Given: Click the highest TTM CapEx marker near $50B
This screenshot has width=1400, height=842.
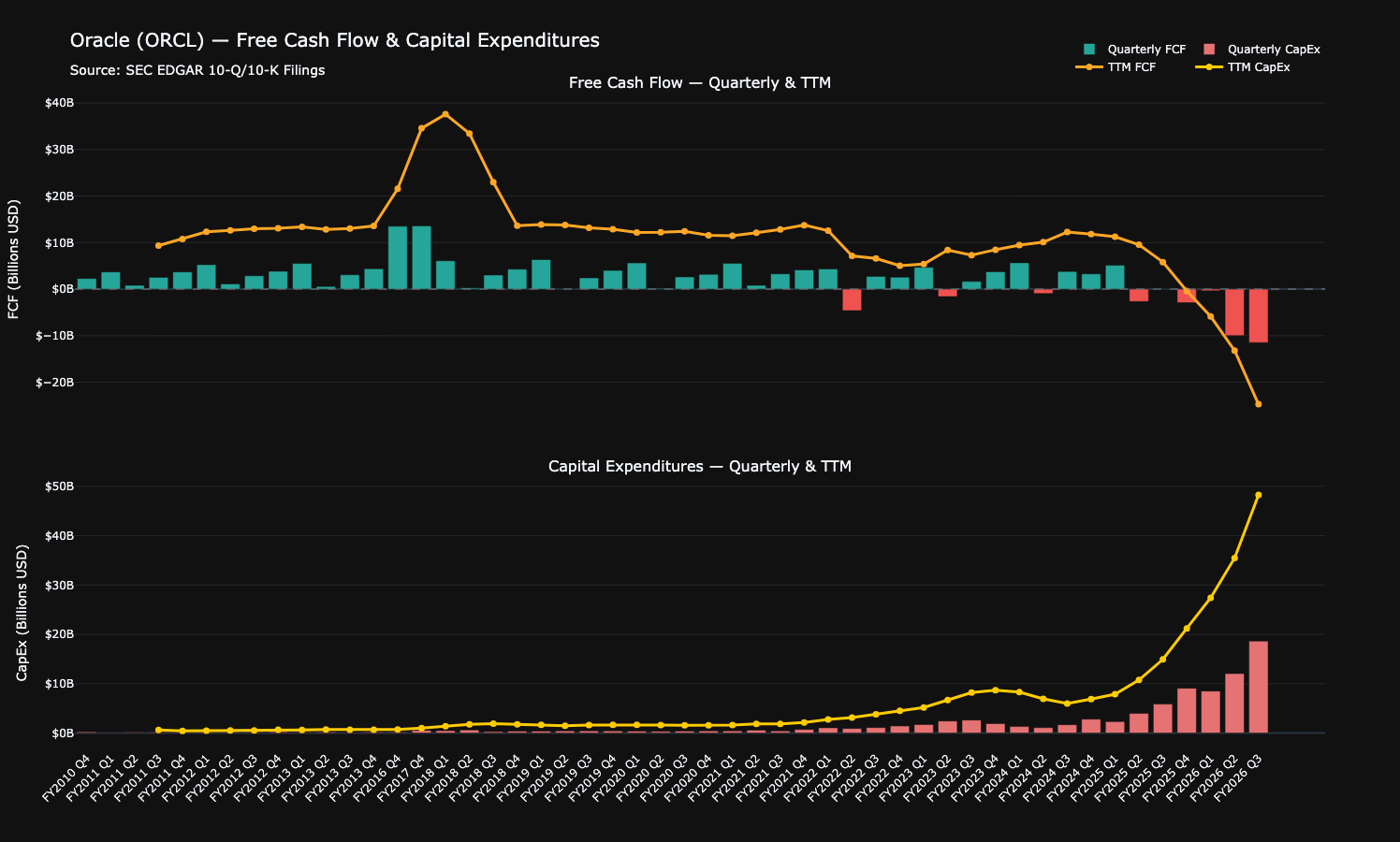Looking at the screenshot, I should tap(1259, 495).
